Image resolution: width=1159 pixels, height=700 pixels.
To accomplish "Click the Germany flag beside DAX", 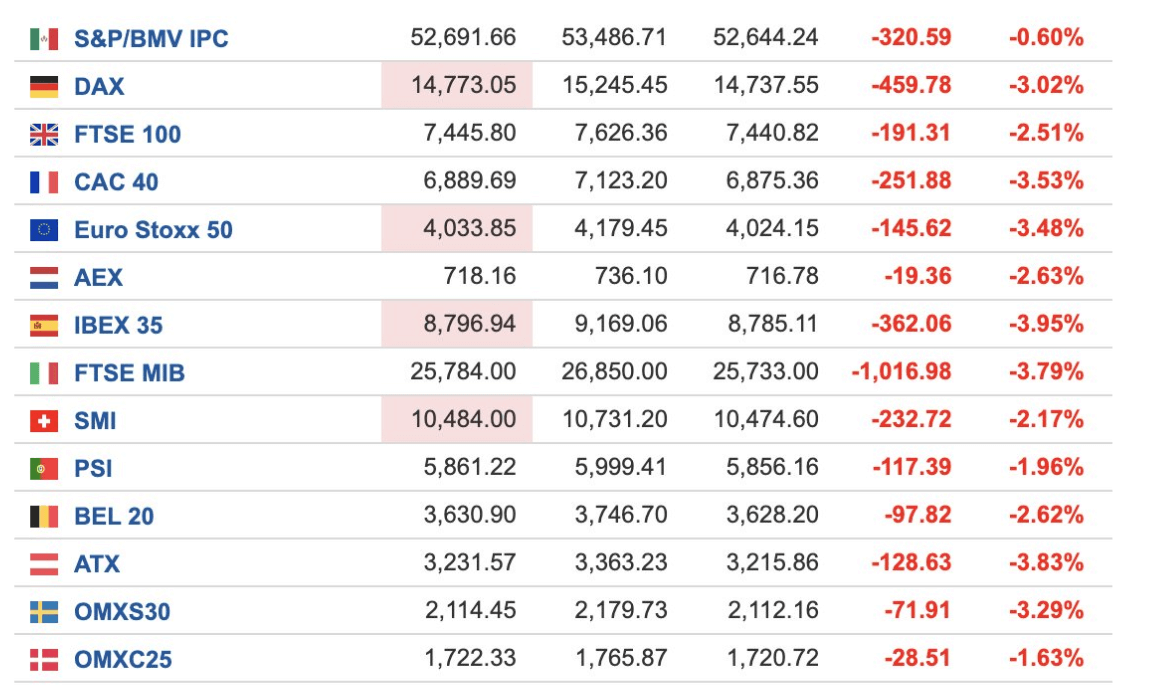I will click(x=44, y=86).
